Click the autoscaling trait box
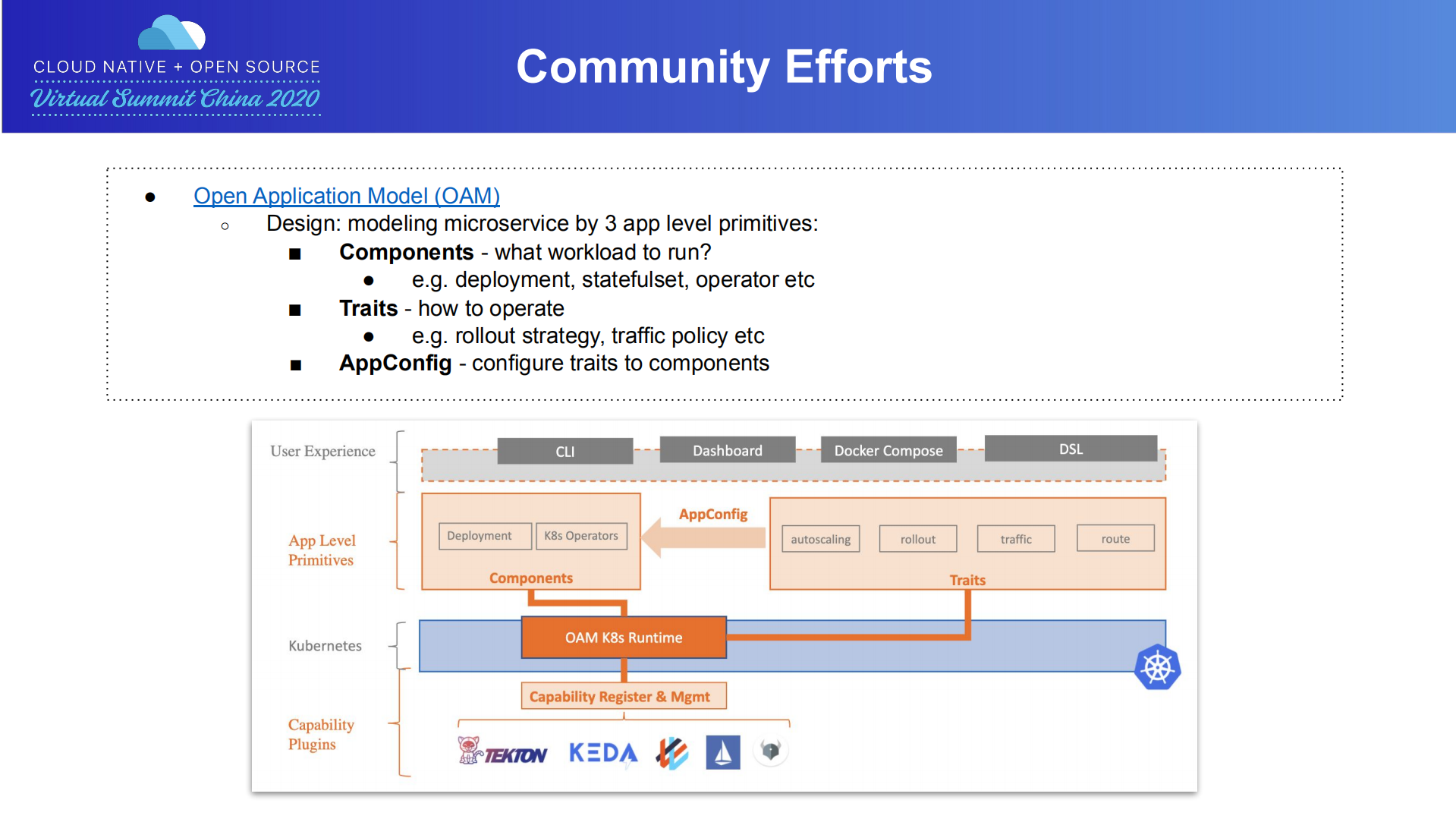This screenshot has height=819, width=1456. click(x=821, y=539)
